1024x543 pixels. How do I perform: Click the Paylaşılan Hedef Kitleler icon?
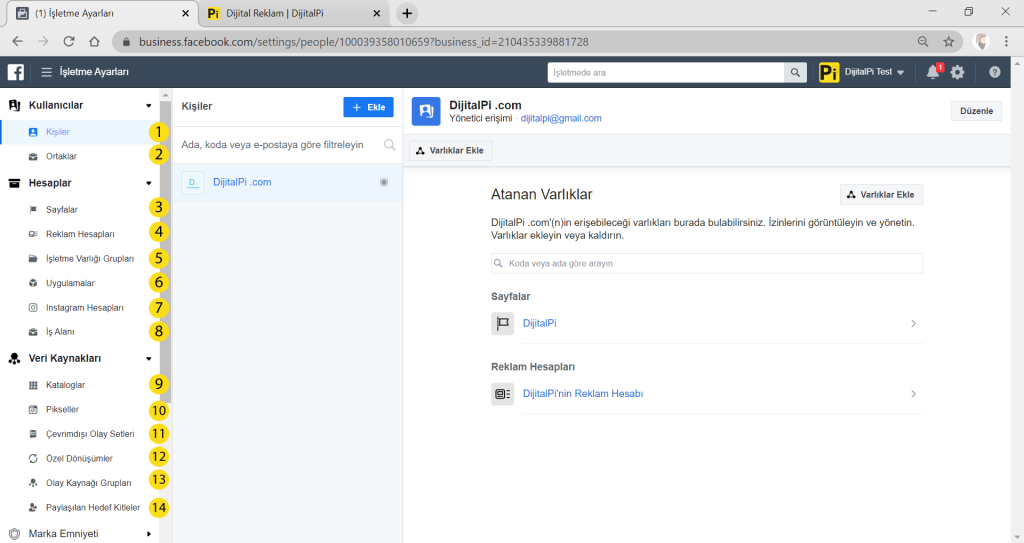tap(33, 508)
